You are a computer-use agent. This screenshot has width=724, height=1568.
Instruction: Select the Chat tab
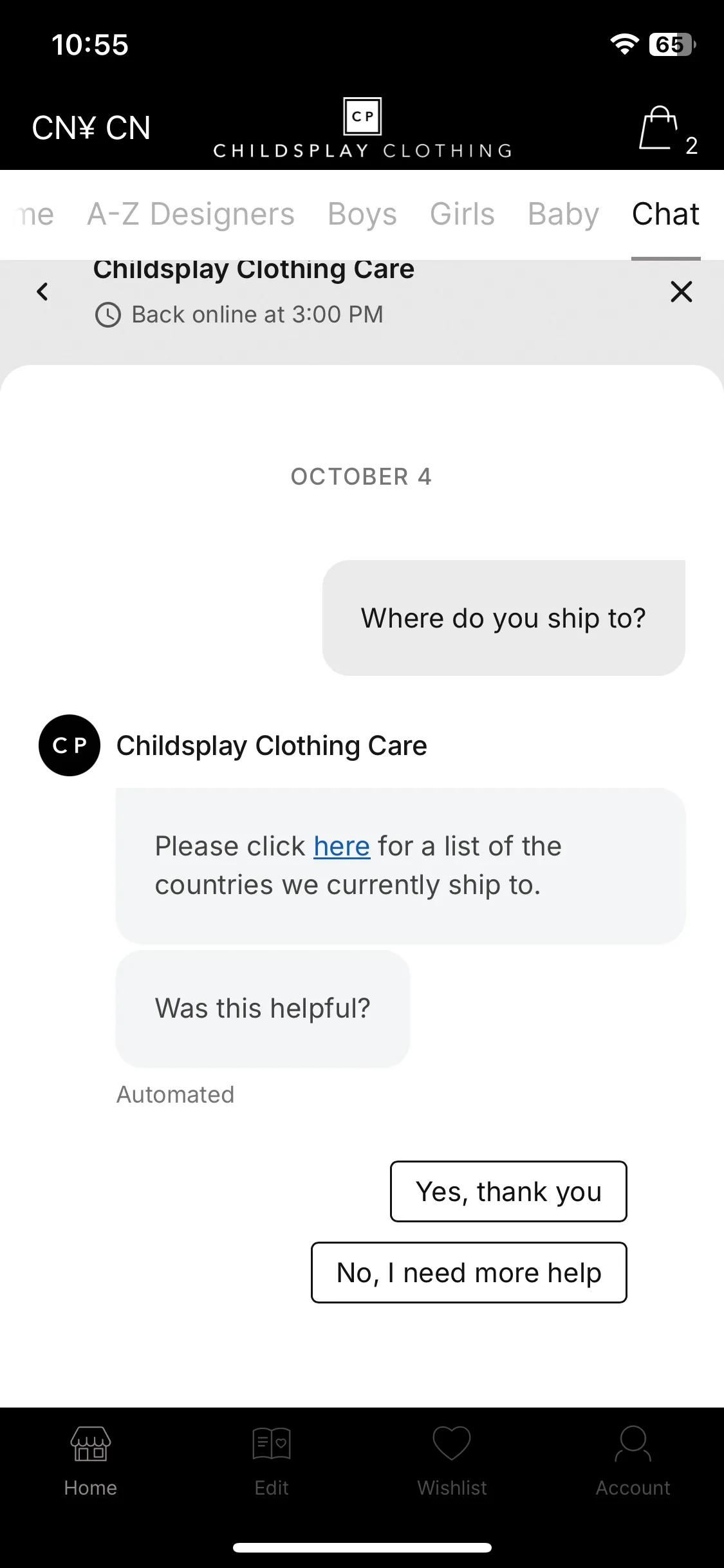coord(665,214)
